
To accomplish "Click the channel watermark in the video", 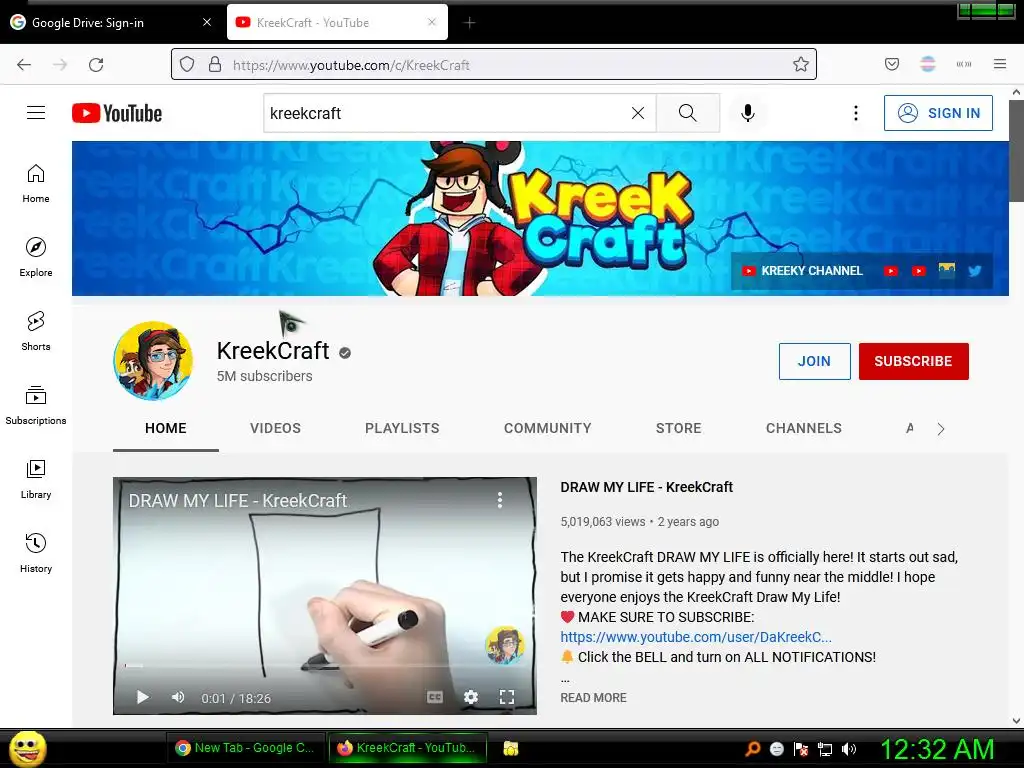I will [x=504, y=645].
